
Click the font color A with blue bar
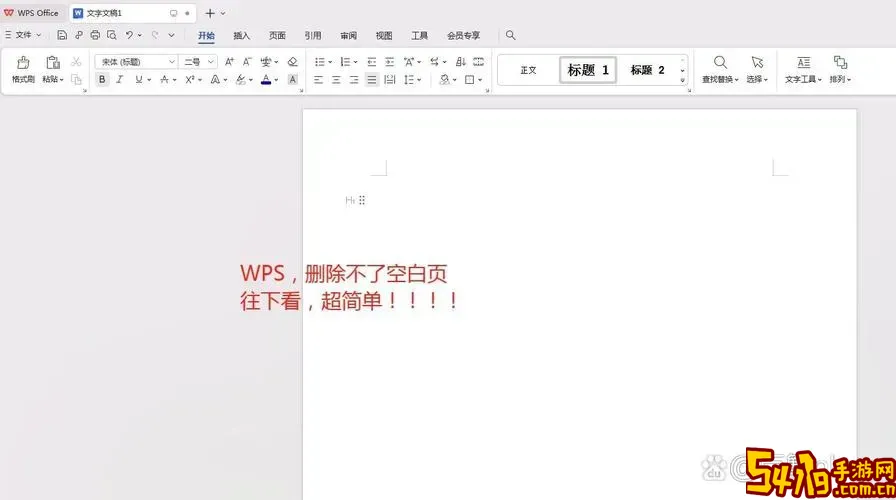[266, 80]
